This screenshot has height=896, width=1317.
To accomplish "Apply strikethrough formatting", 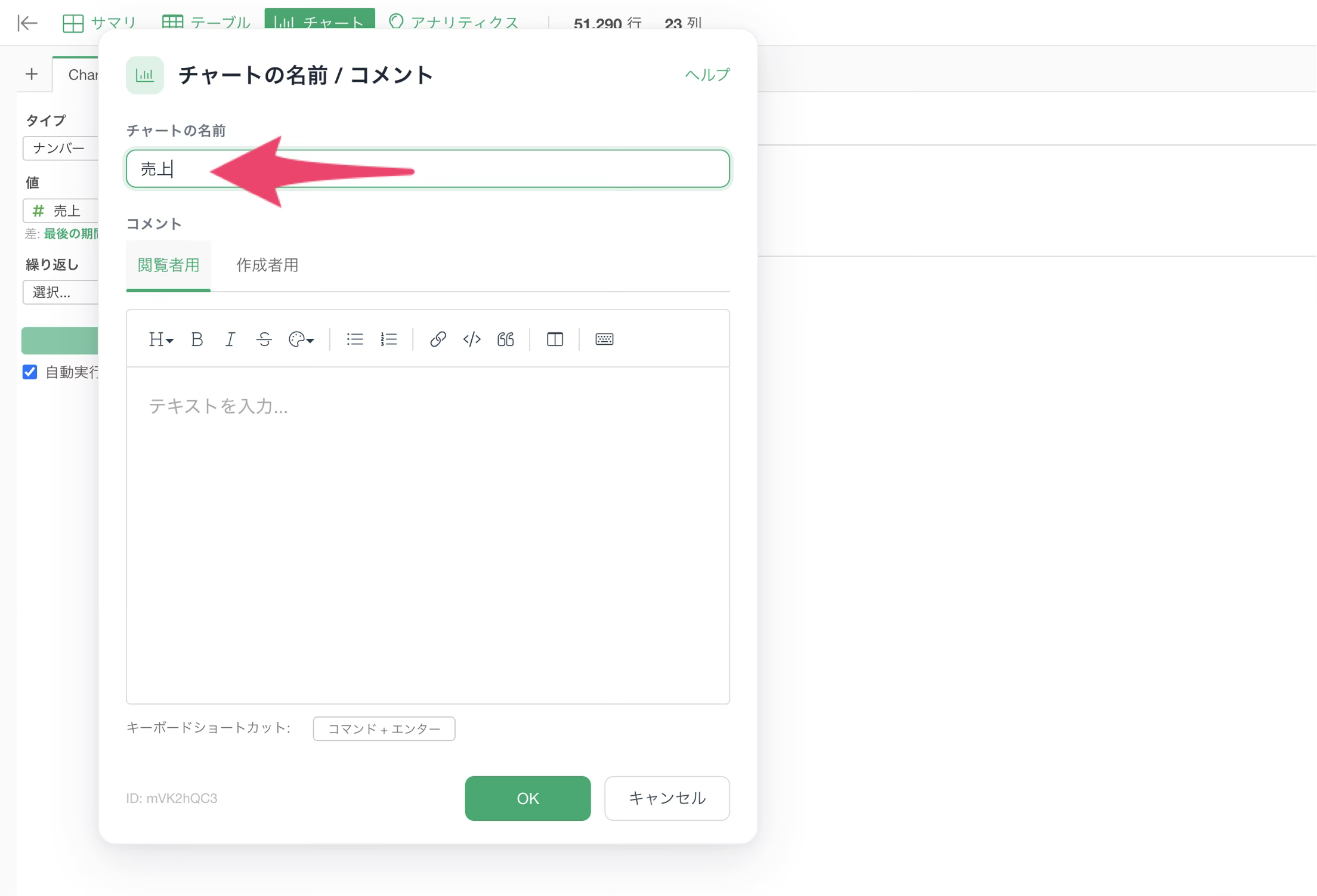I will click(264, 339).
